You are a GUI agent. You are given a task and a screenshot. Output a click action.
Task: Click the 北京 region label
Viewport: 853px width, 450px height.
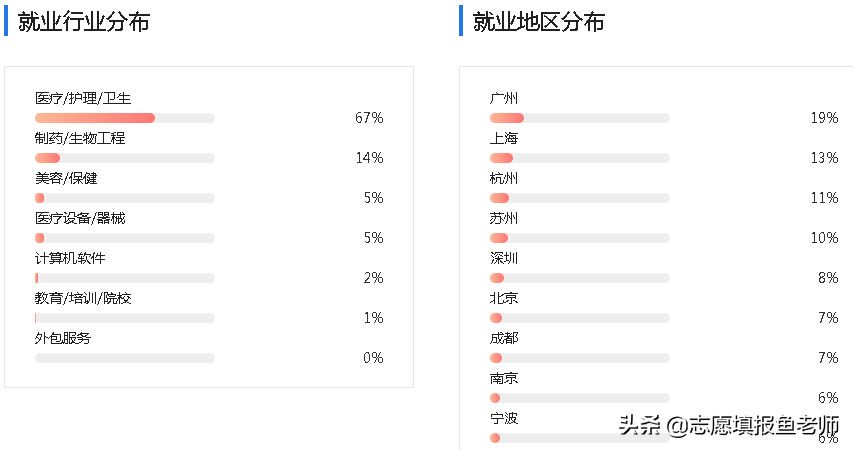point(504,298)
